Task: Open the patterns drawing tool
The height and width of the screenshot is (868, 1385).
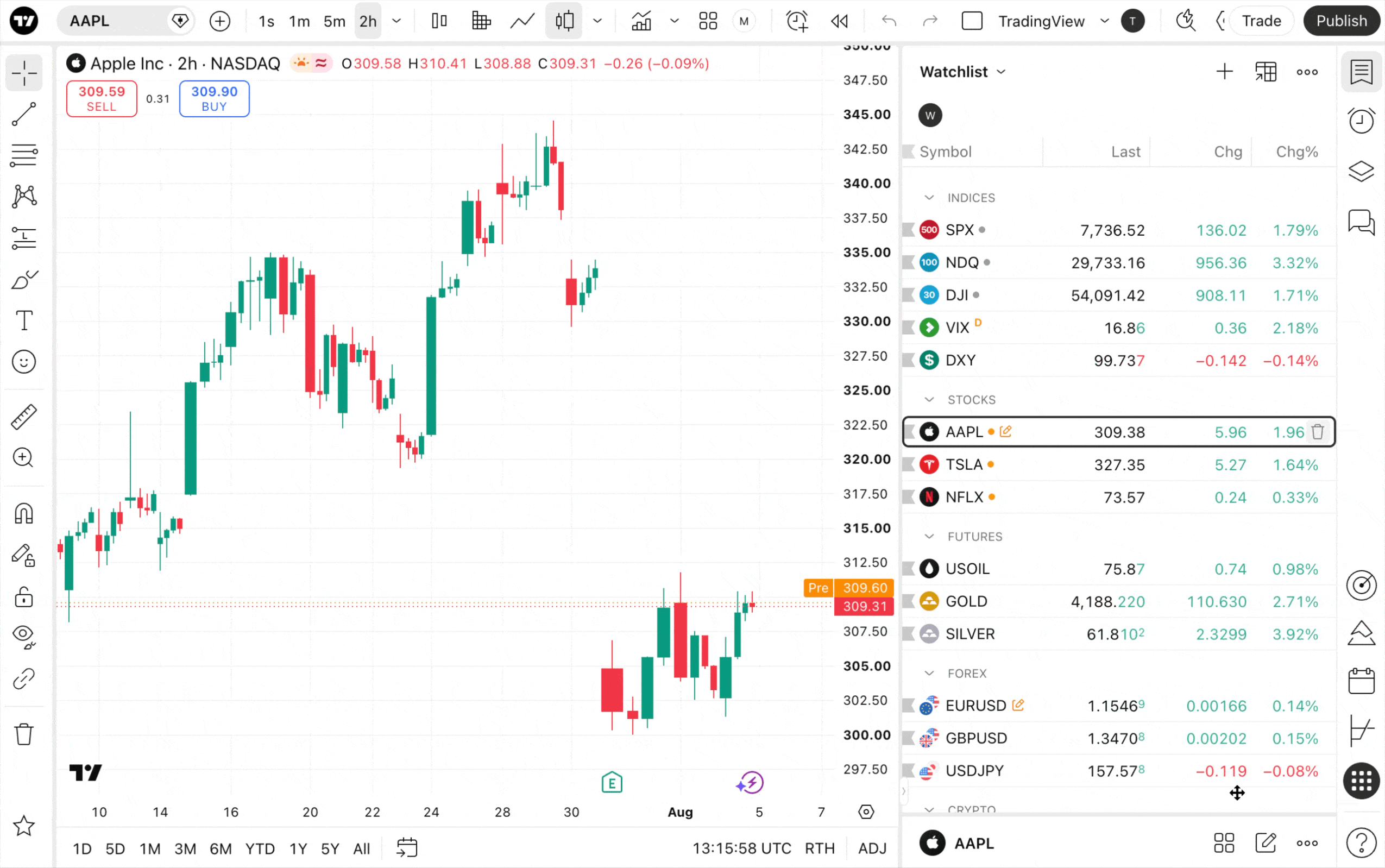Action: coord(24,197)
